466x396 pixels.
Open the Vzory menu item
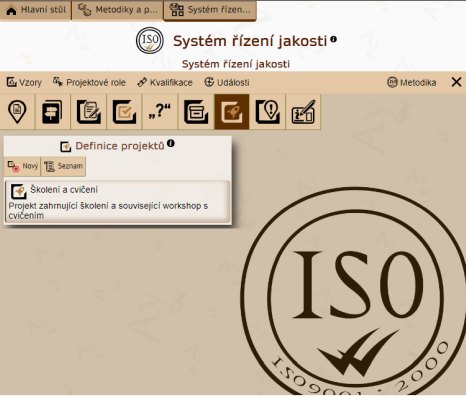pos(24,82)
